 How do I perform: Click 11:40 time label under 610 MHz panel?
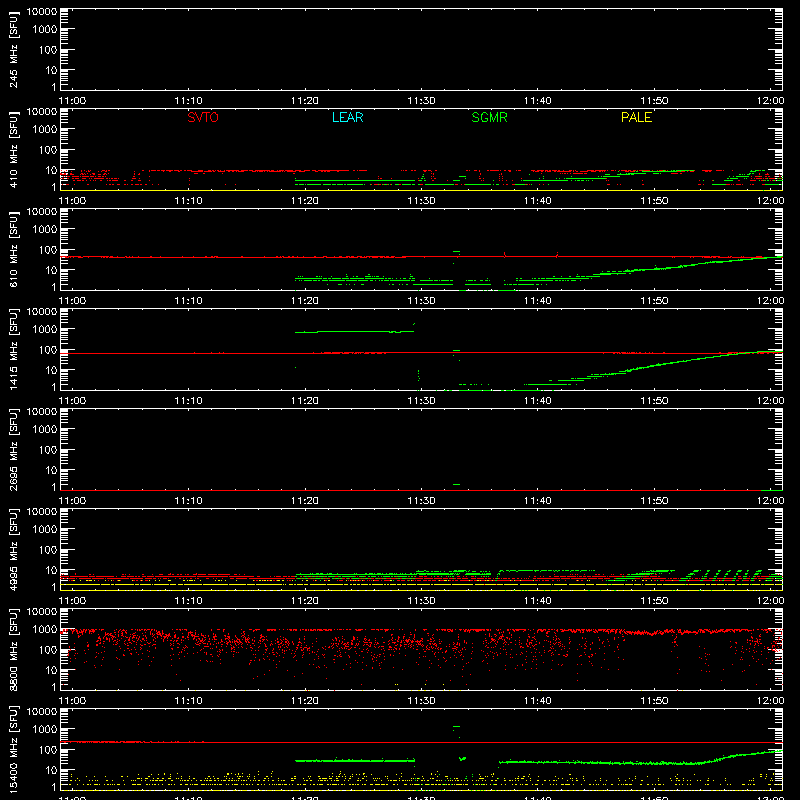[x=537, y=301]
